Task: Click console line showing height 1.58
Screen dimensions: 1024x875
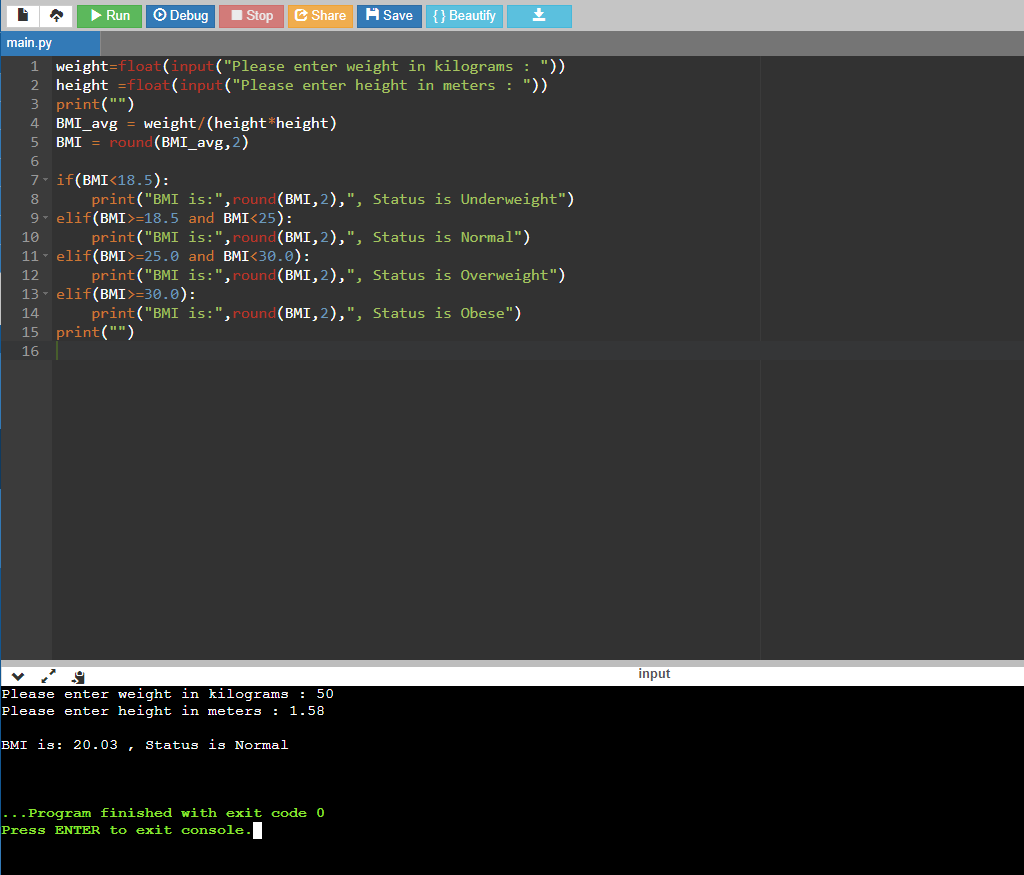Action: pos(163,711)
